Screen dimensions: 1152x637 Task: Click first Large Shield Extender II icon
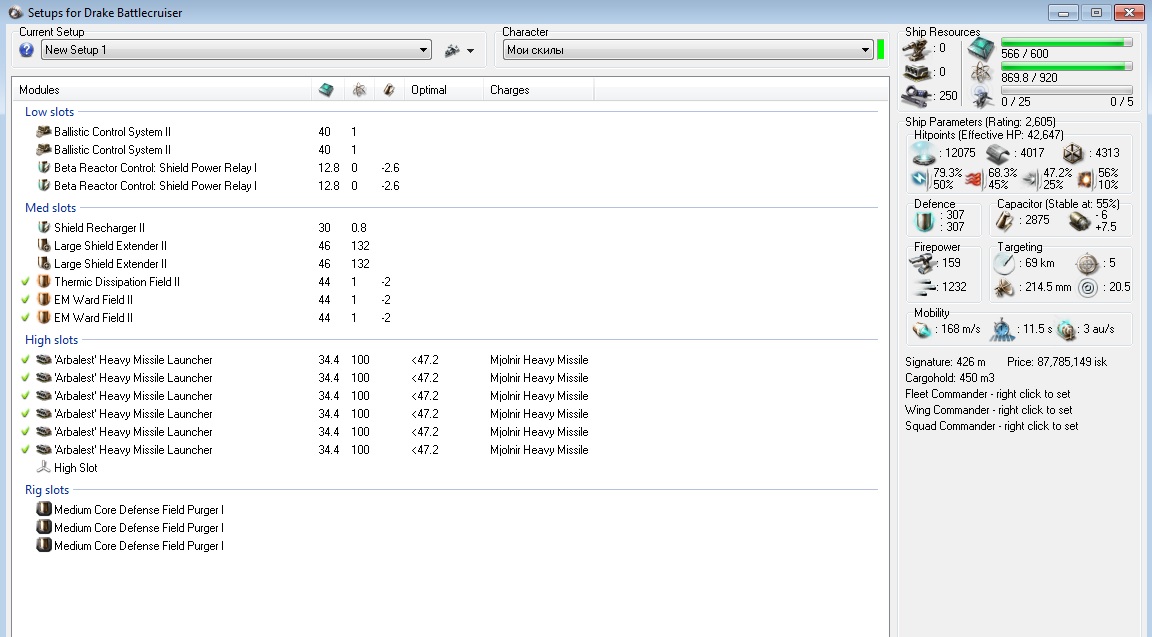pyautogui.click(x=43, y=245)
